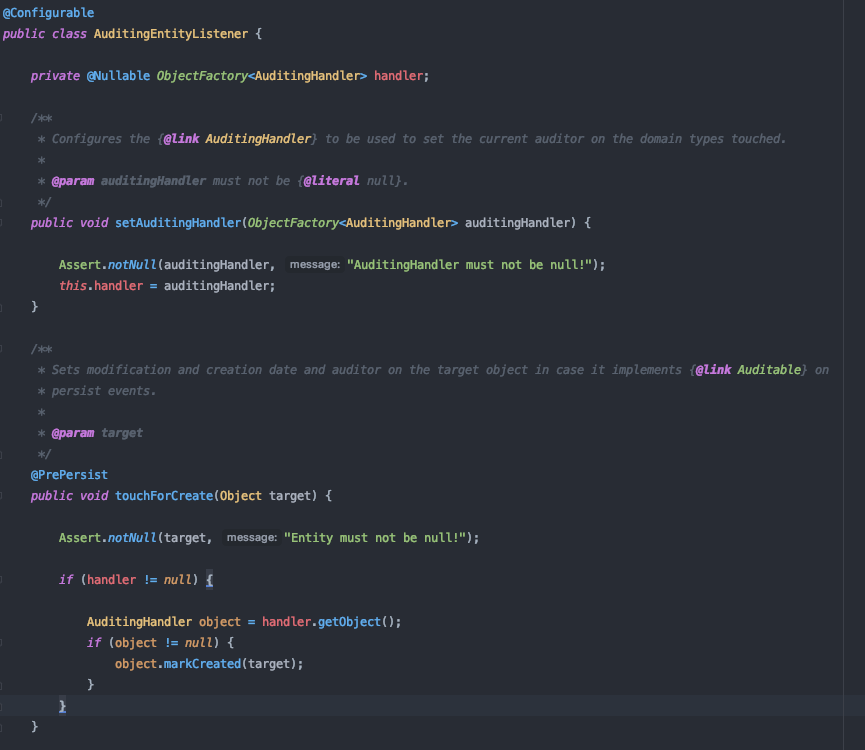Viewport: 865px width, 750px height.
Task: Click ObjectFactory in the private field declaration
Action: 202,76
